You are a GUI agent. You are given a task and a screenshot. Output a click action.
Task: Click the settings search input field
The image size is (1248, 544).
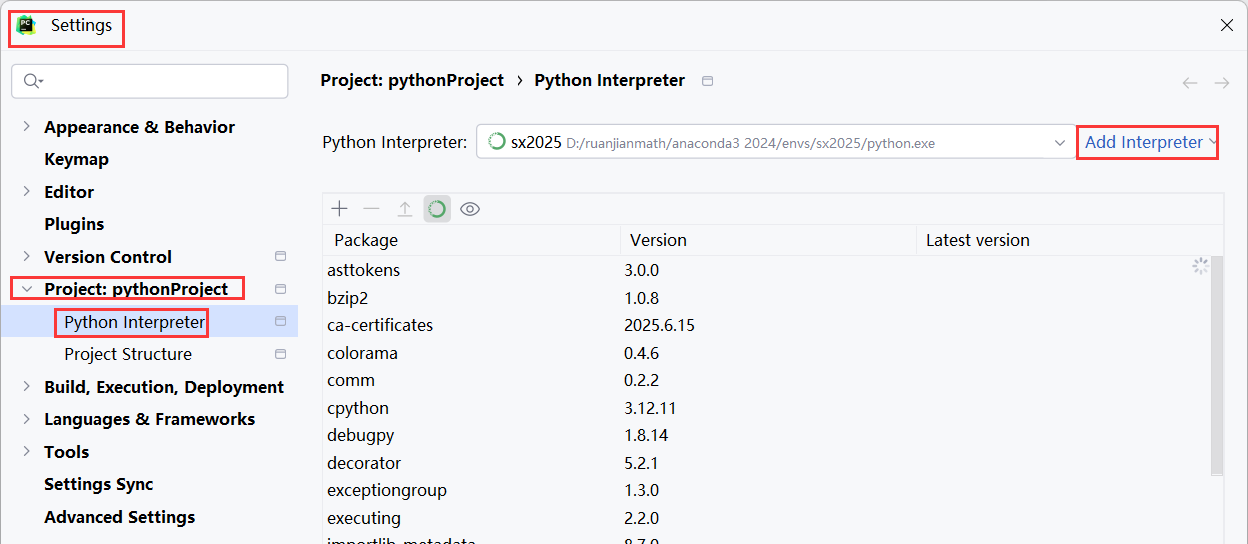coord(150,81)
